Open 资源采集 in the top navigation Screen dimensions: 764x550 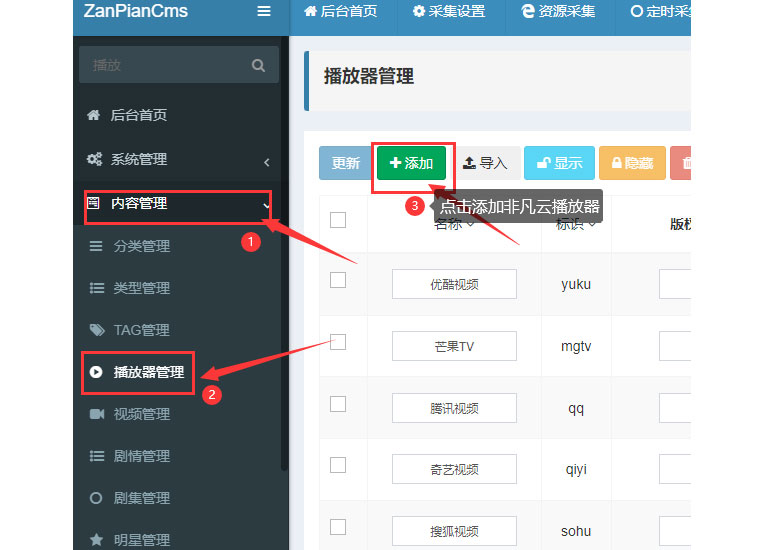(558, 12)
